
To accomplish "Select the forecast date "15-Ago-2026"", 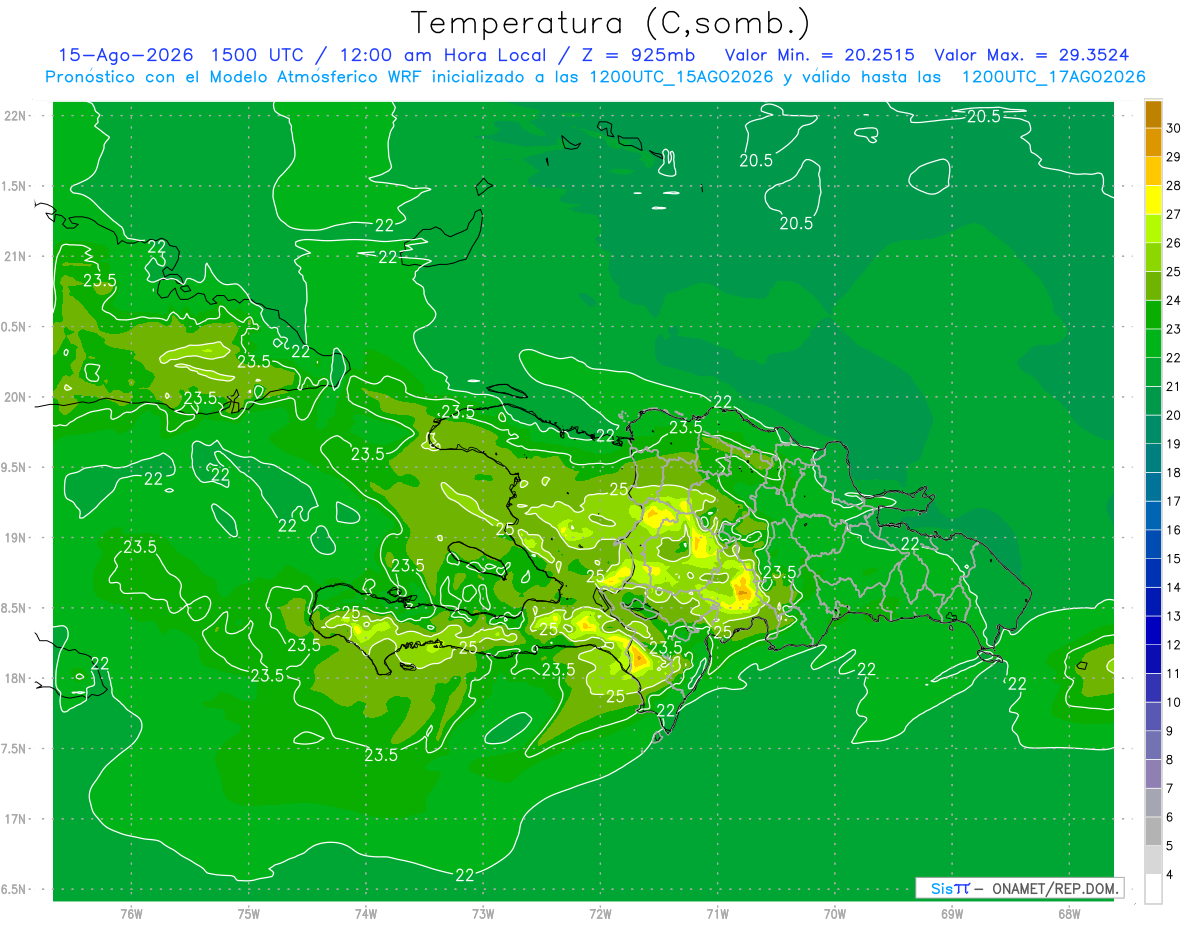I will (125, 55).
